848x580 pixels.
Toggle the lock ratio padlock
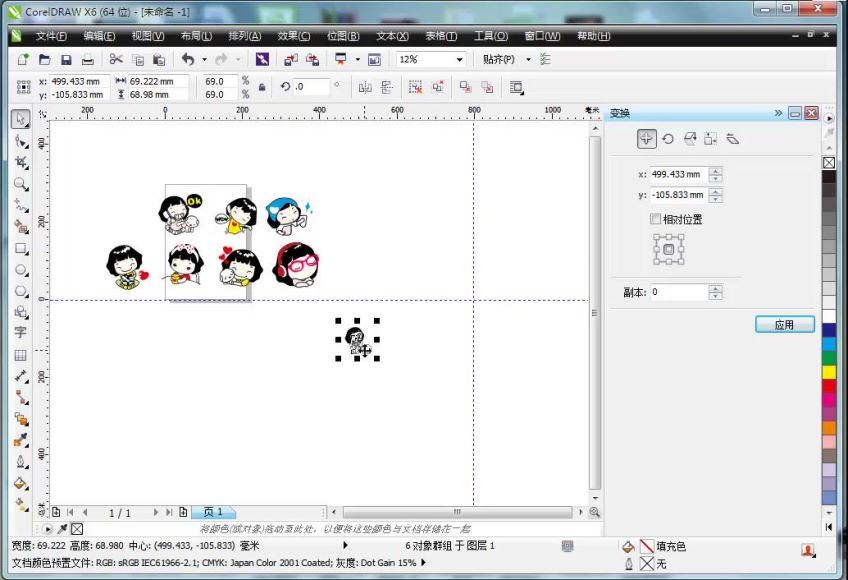[262, 87]
